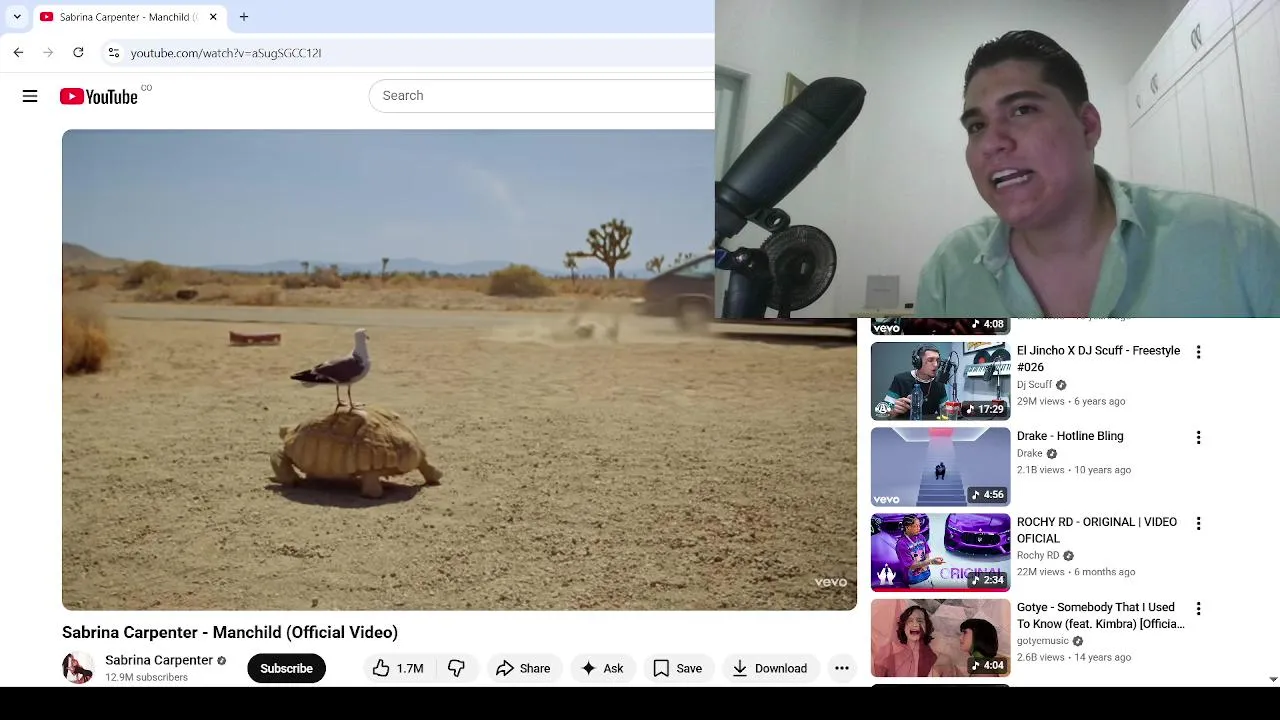1280x720 pixels.
Task: Save the video to a playlist
Action: coord(677,668)
